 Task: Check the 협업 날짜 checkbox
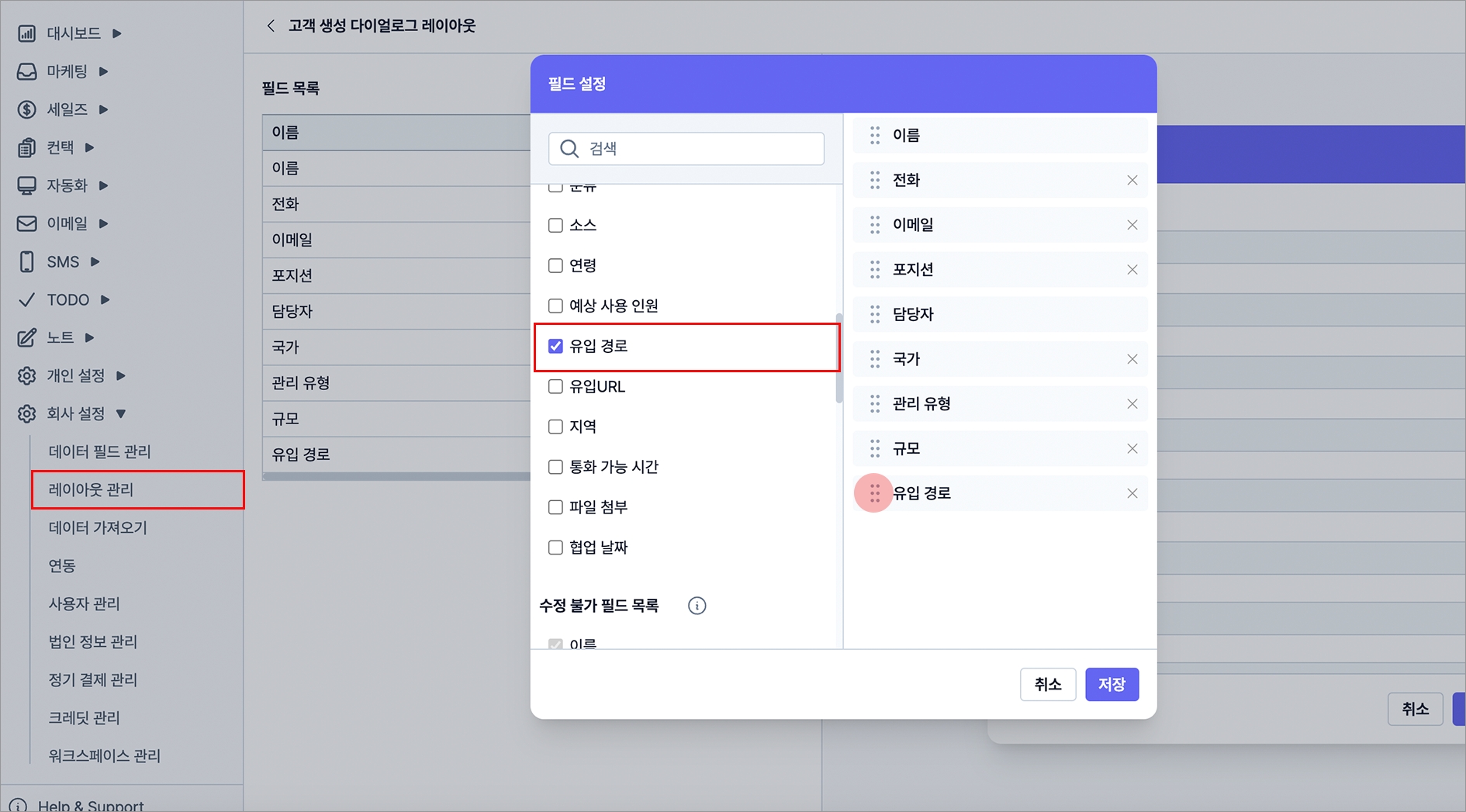[x=555, y=548]
